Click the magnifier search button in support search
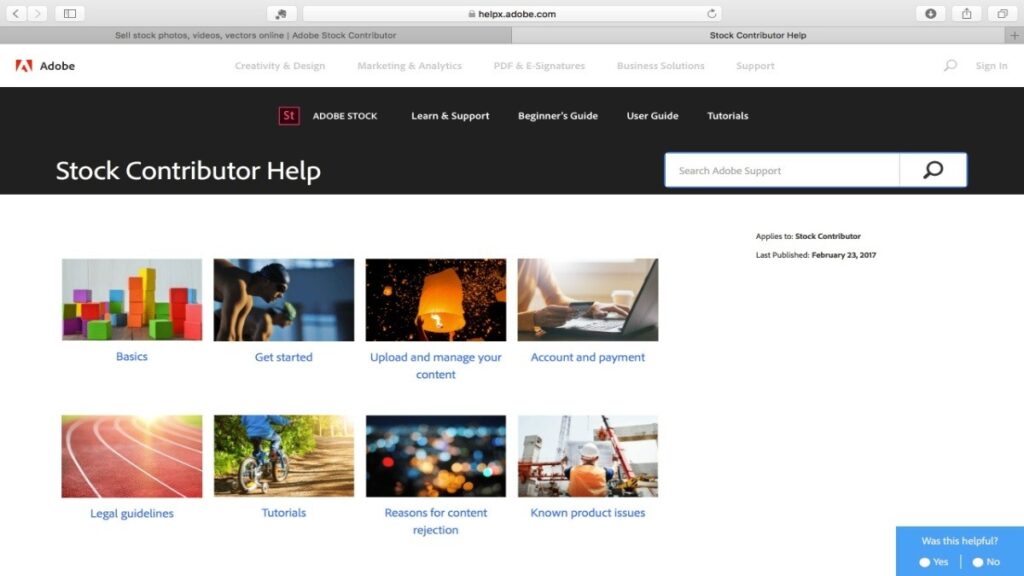The image size is (1024, 576). point(933,170)
